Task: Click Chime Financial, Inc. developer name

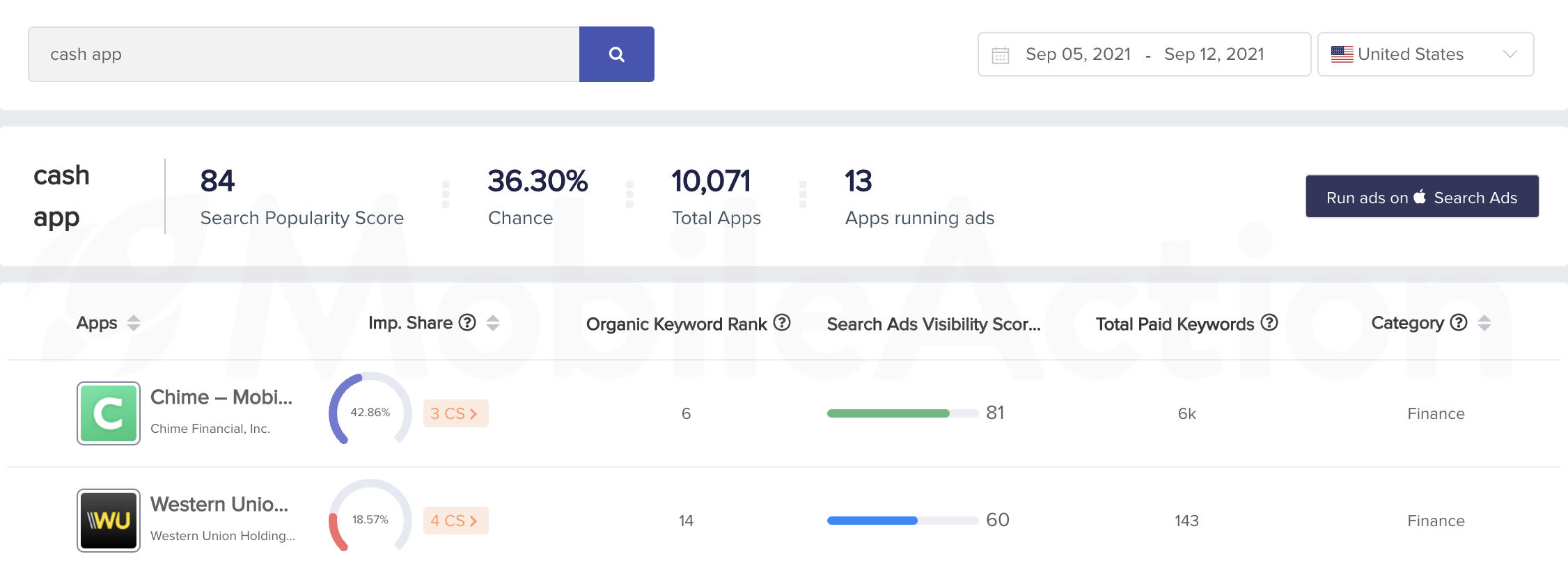Action: click(x=210, y=429)
